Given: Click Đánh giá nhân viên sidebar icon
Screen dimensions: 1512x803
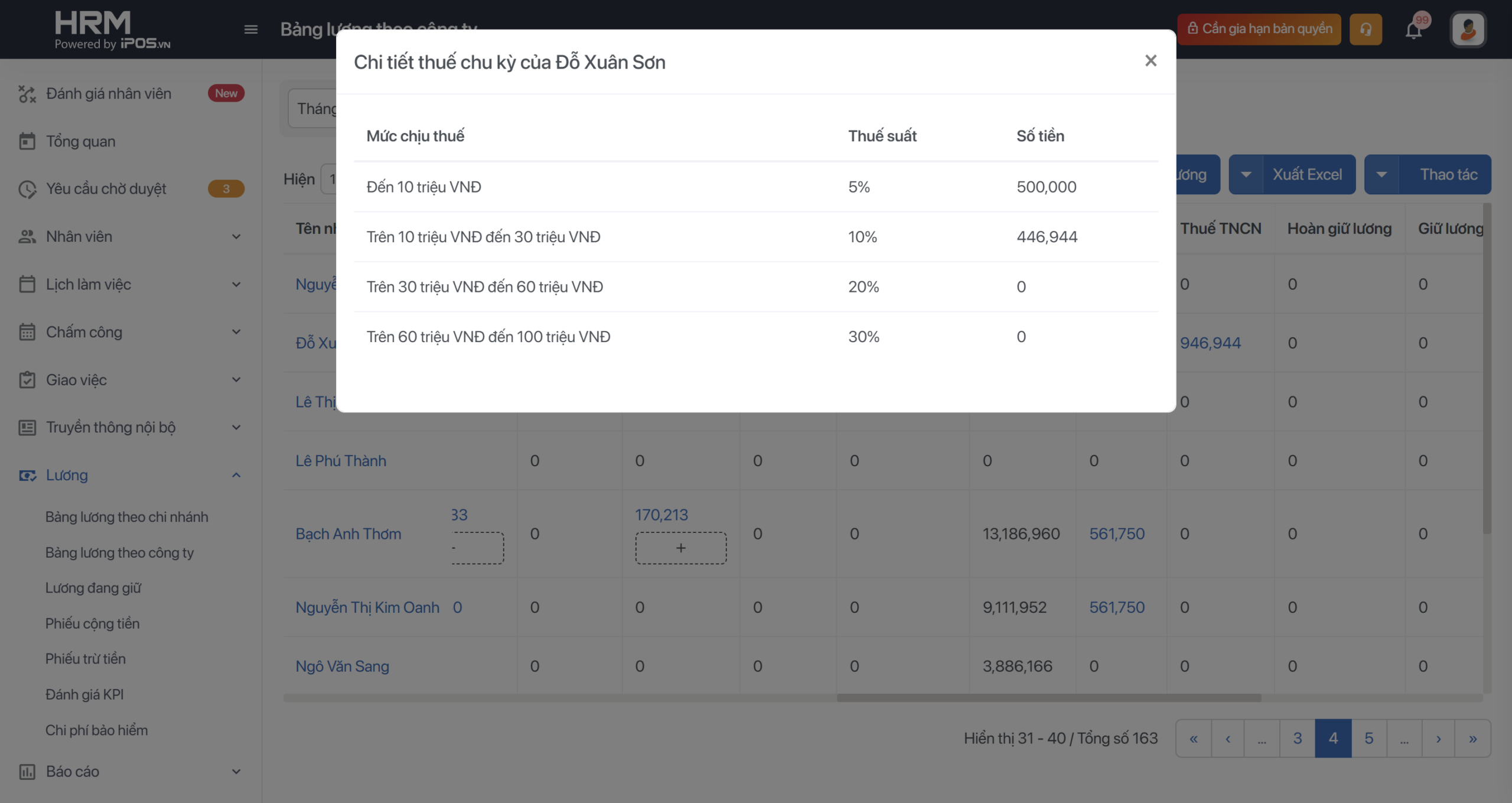Looking at the screenshot, I should pyautogui.click(x=27, y=93).
